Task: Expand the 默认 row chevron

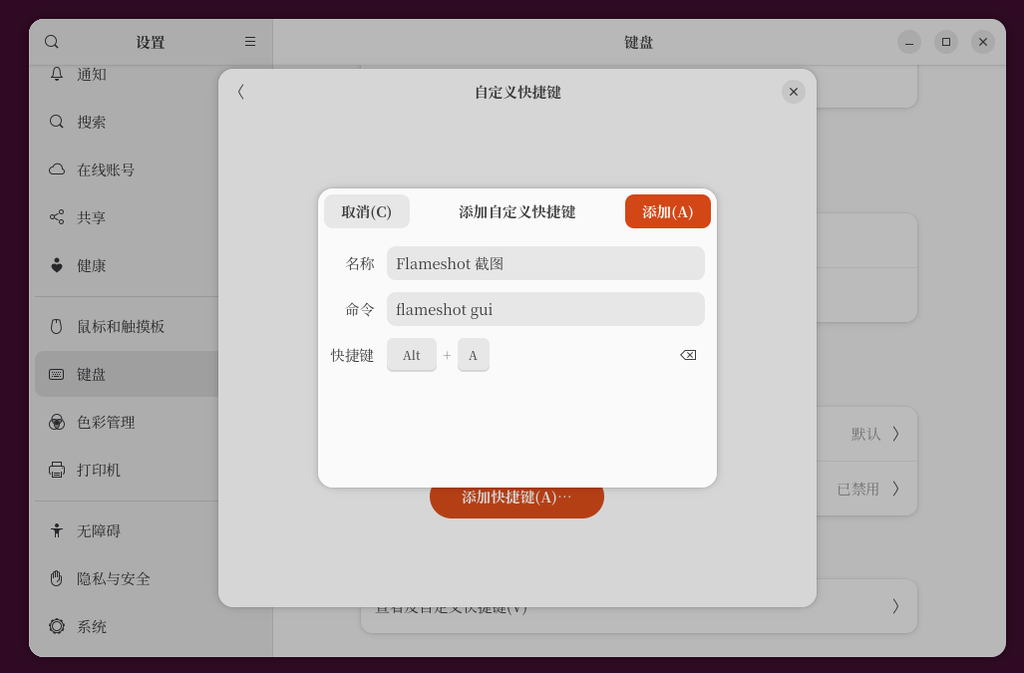Action: pyautogui.click(x=896, y=434)
